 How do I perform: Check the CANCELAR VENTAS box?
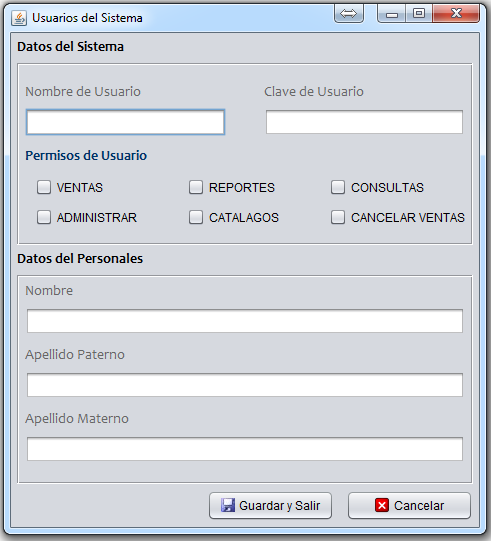click(x=338, y=217)
